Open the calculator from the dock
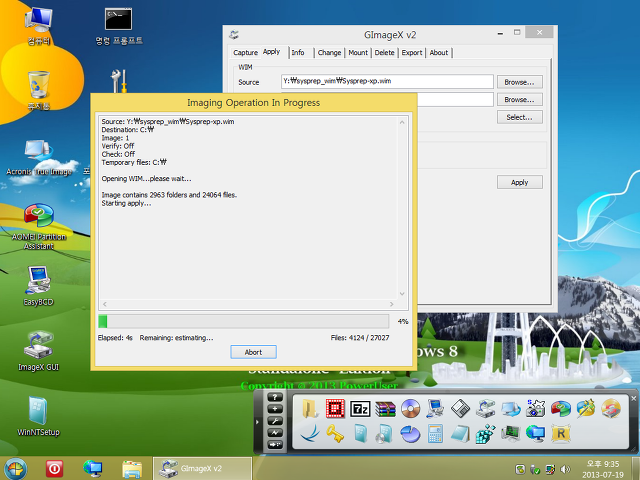This screenshot has width=640, height=480. tap(435, 433)
